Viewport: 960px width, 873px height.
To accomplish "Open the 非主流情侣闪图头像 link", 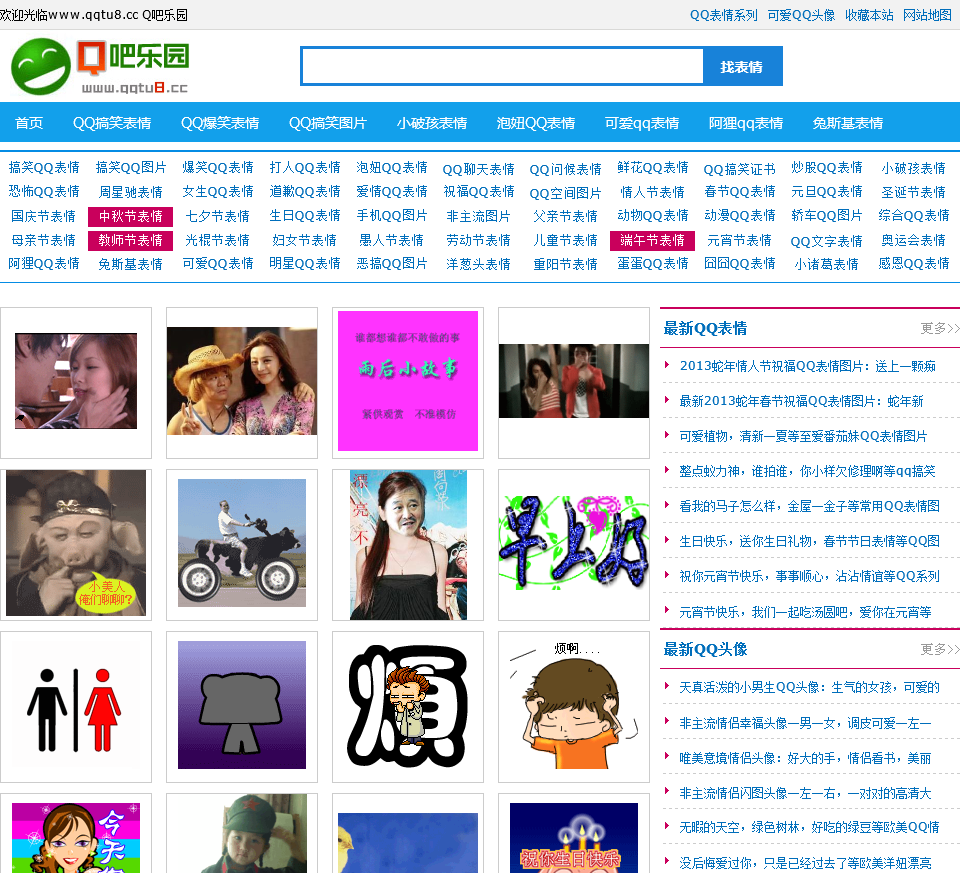I will click(805, 793).
